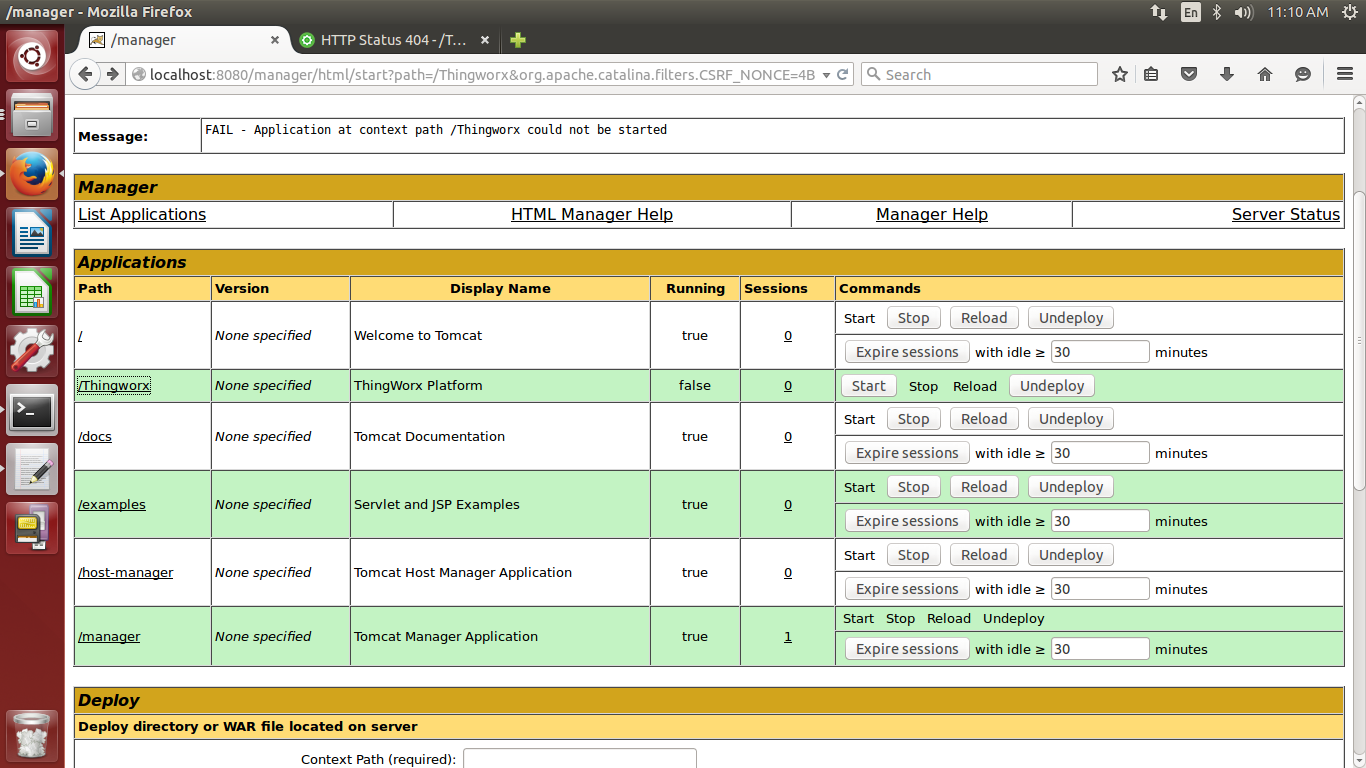Open the /manager path link
The width and height of the screenshot is (1366, 768).
[109, 636]
